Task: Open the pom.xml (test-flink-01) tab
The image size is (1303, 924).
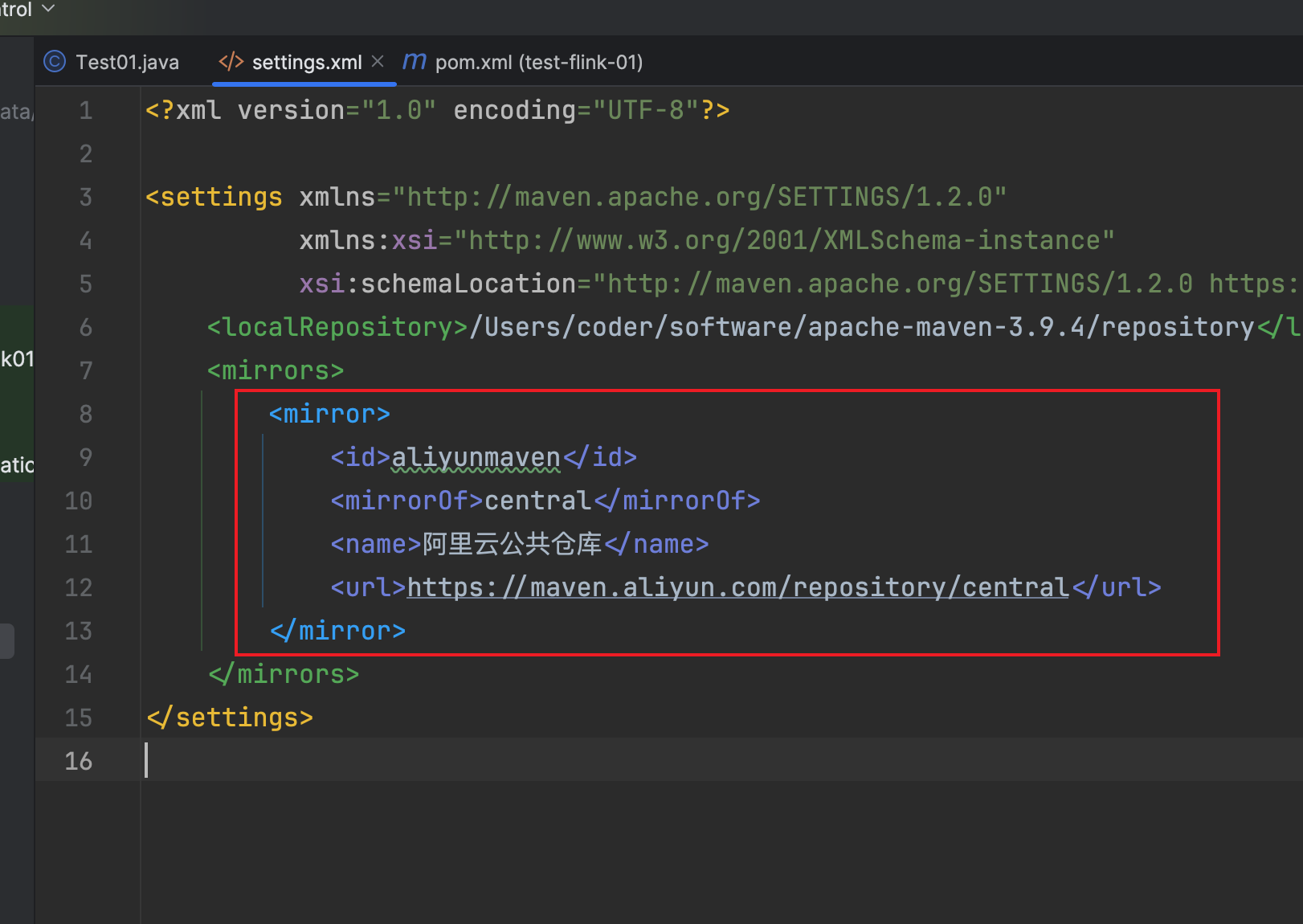Action: click(x=522, y=62)
